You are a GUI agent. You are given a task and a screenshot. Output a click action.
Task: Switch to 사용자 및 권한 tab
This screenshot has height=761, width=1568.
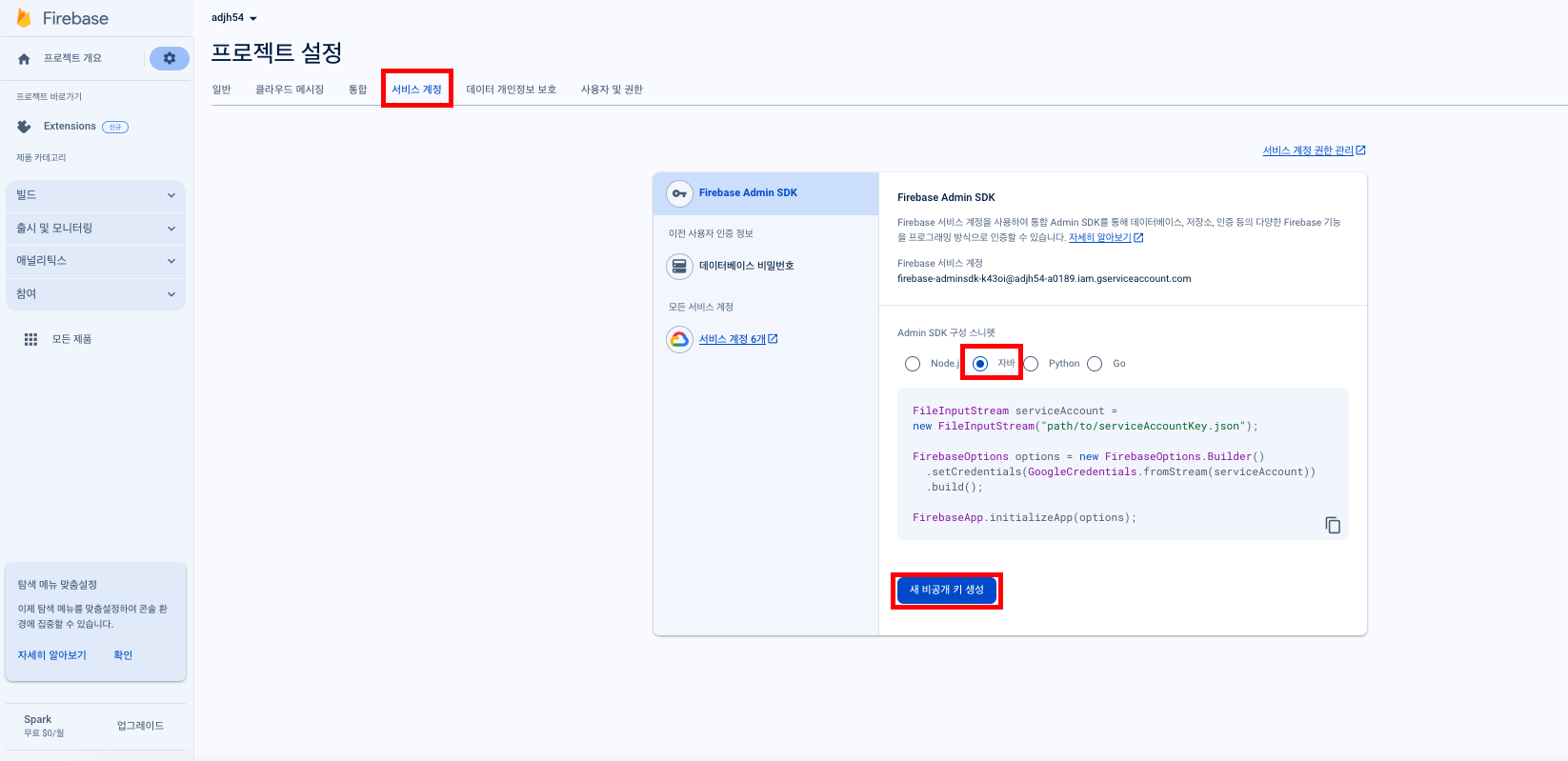tap(612, 90)
